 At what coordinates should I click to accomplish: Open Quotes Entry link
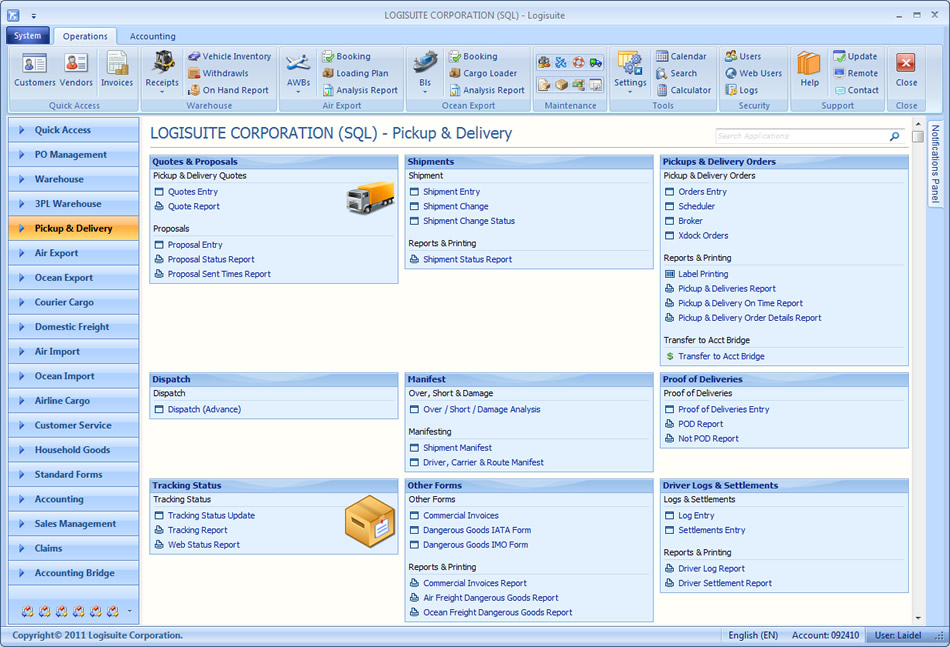point(193,191)
